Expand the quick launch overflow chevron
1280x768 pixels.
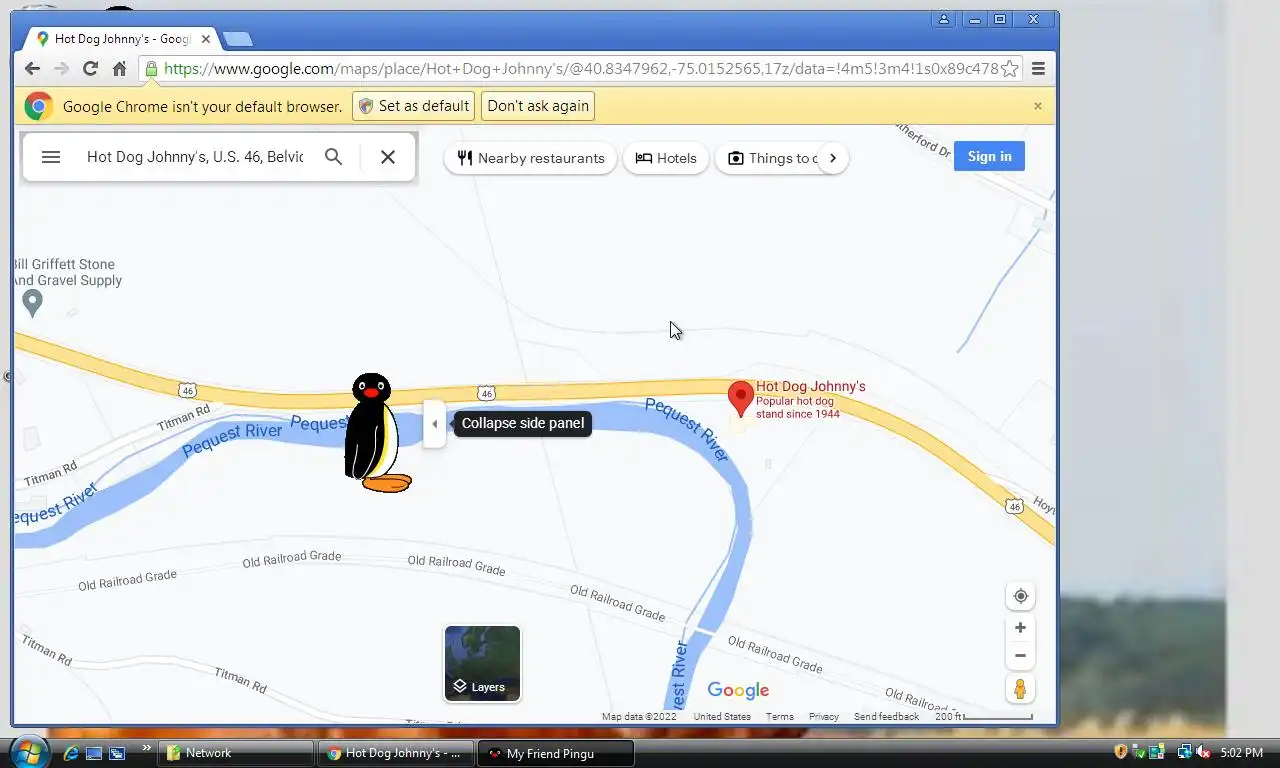click(x=147, y=748)
